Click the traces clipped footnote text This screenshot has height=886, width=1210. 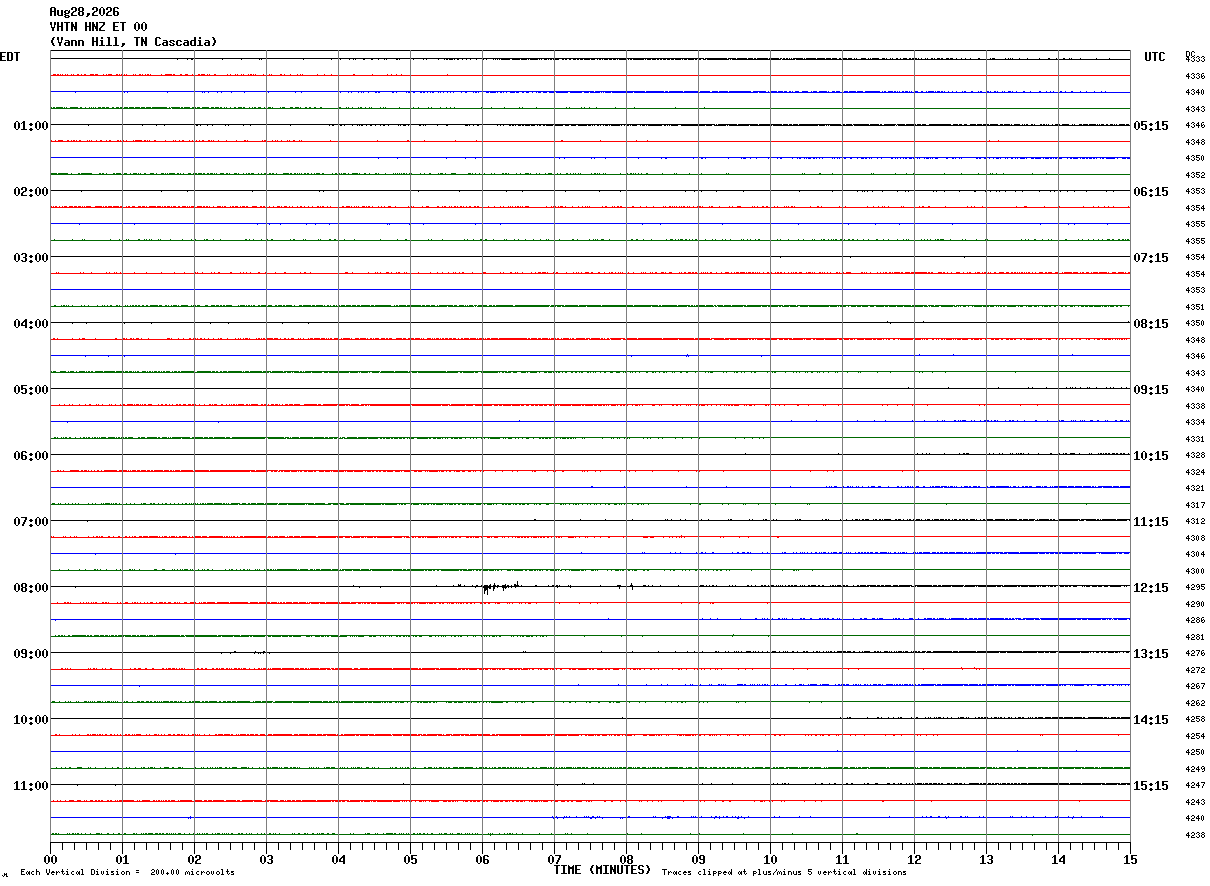[784, 873]
